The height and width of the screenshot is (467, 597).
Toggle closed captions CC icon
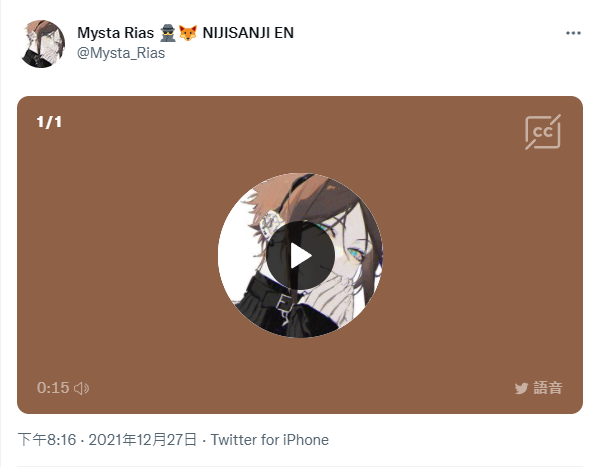point(543,132)
